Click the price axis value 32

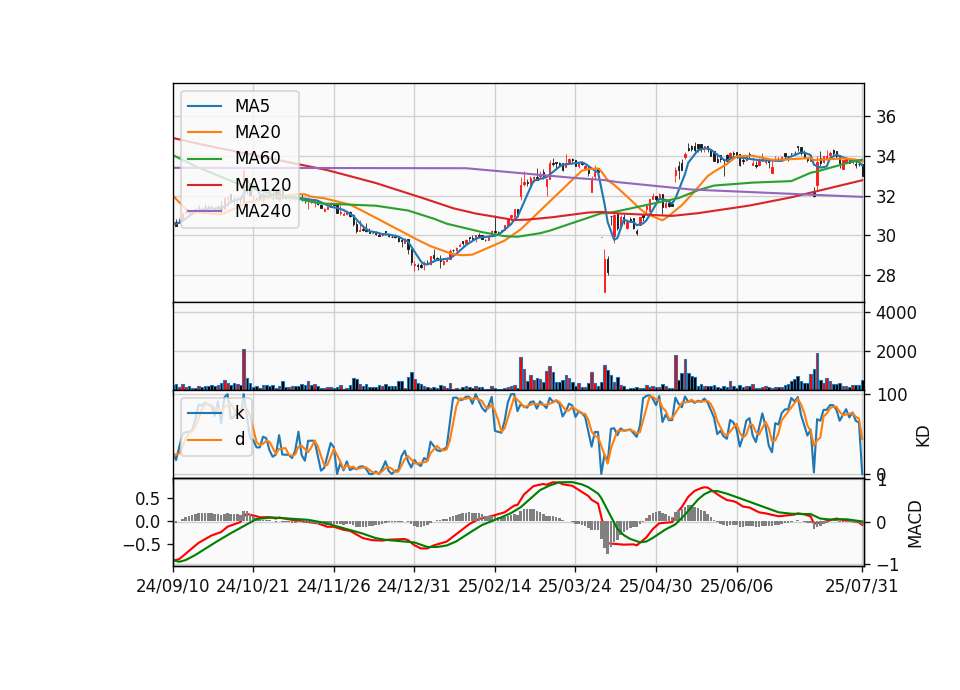(x=885, y=197)
